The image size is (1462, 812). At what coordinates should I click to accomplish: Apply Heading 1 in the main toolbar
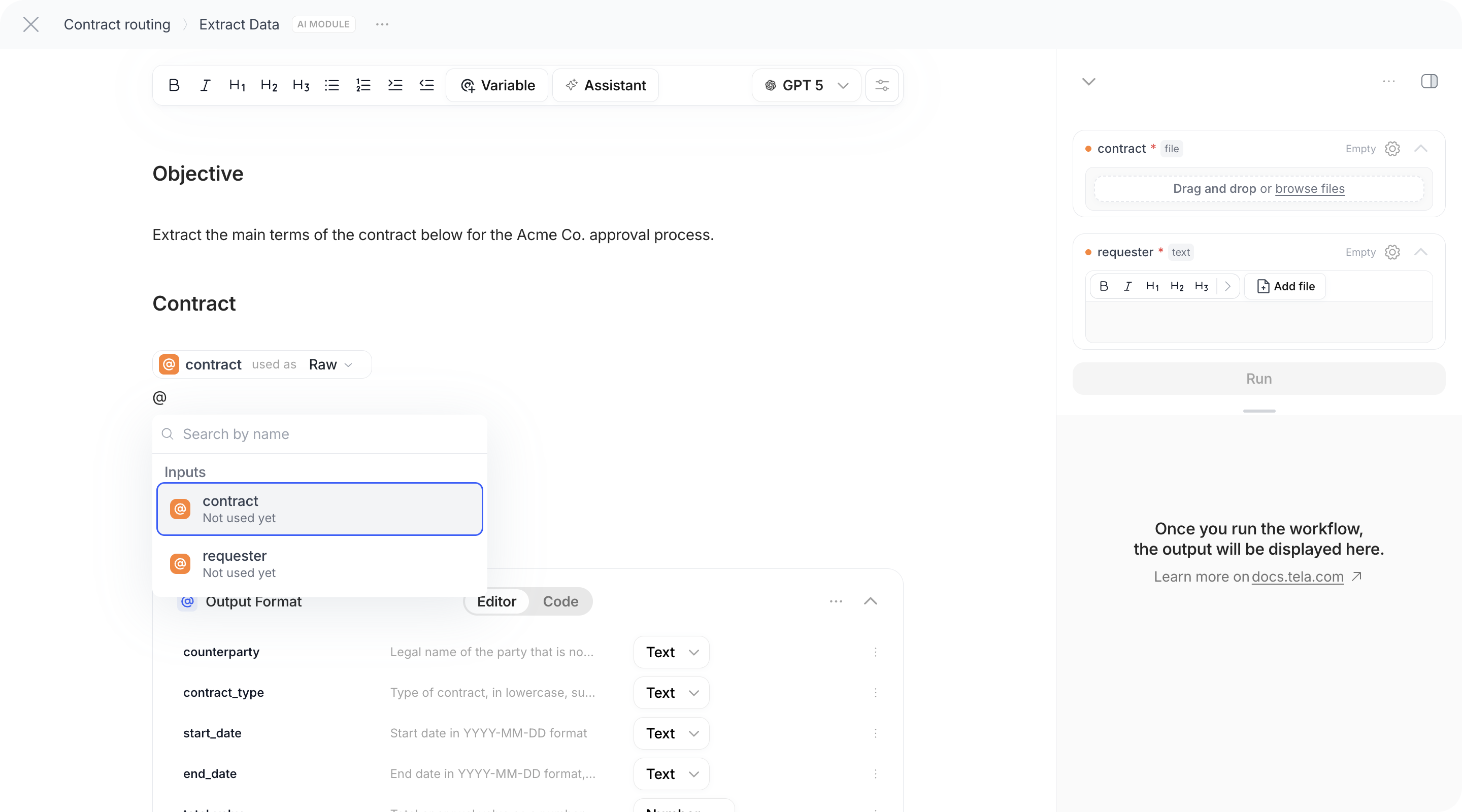pos(237,85)
